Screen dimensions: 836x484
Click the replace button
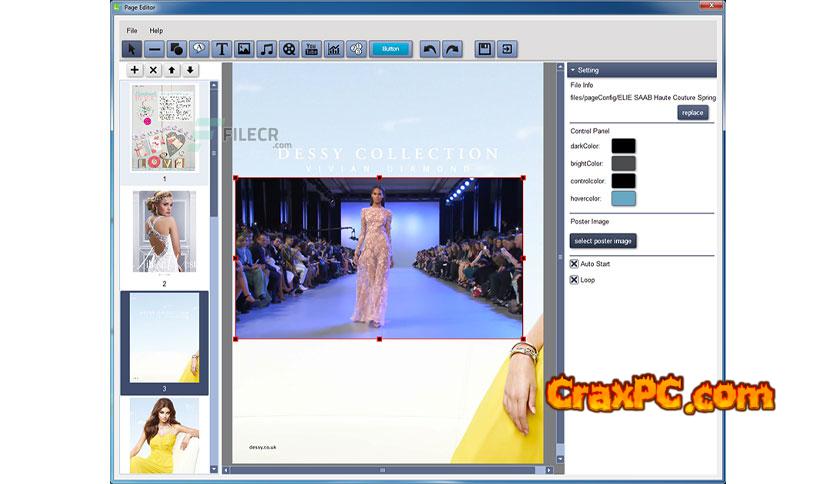(x=692, y=113)
